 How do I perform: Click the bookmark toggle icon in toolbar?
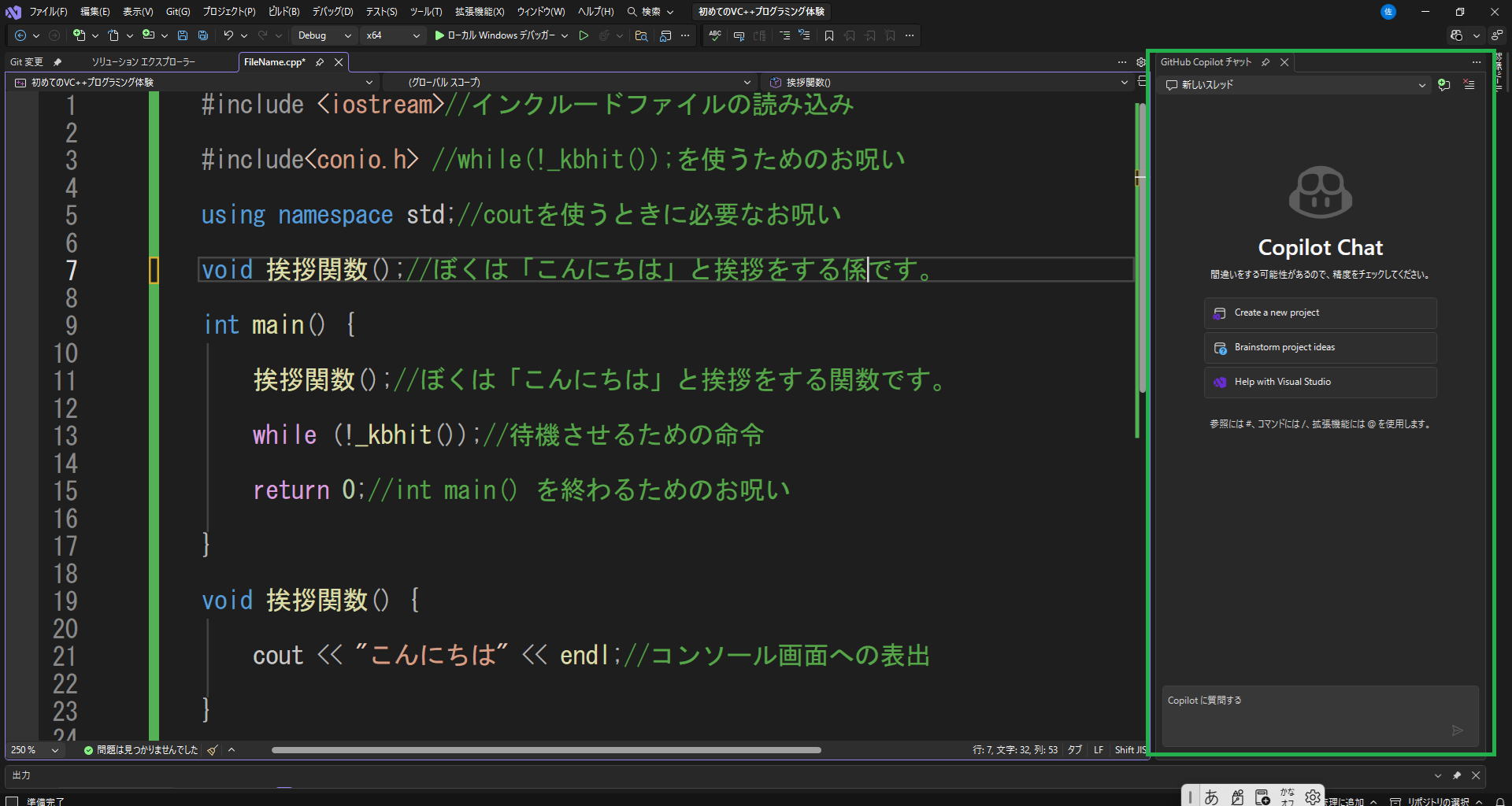coord(828,35)
